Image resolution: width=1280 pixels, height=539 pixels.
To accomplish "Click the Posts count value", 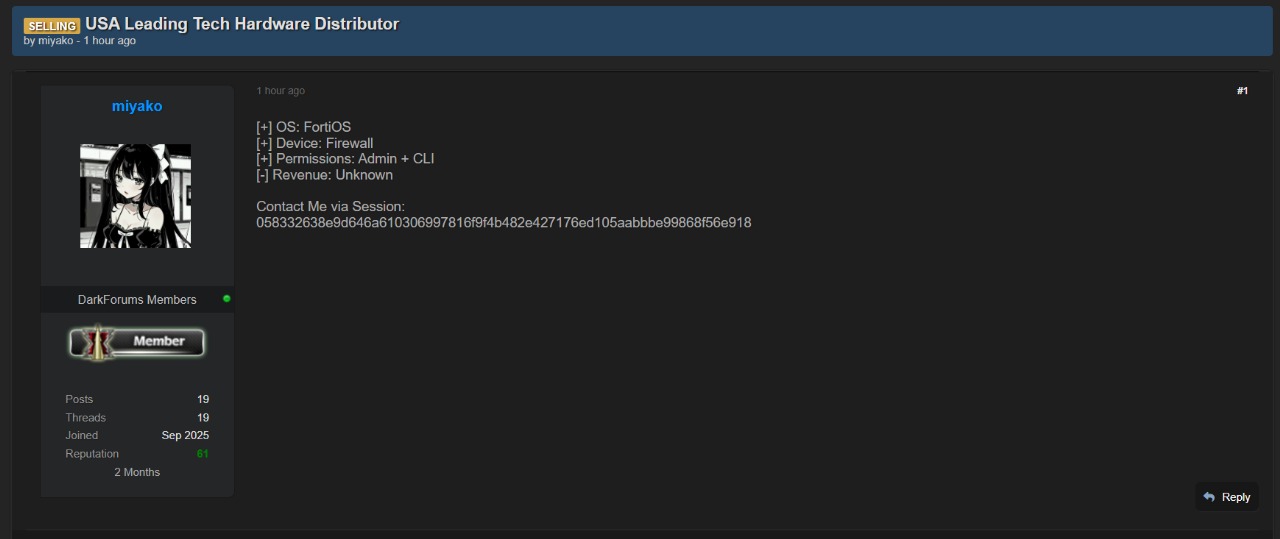I will (203, 399).
